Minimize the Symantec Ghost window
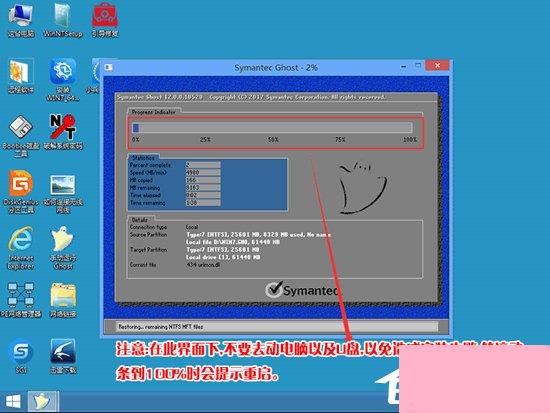The height and width of the screenshot is (413, 550). point(404,66)
